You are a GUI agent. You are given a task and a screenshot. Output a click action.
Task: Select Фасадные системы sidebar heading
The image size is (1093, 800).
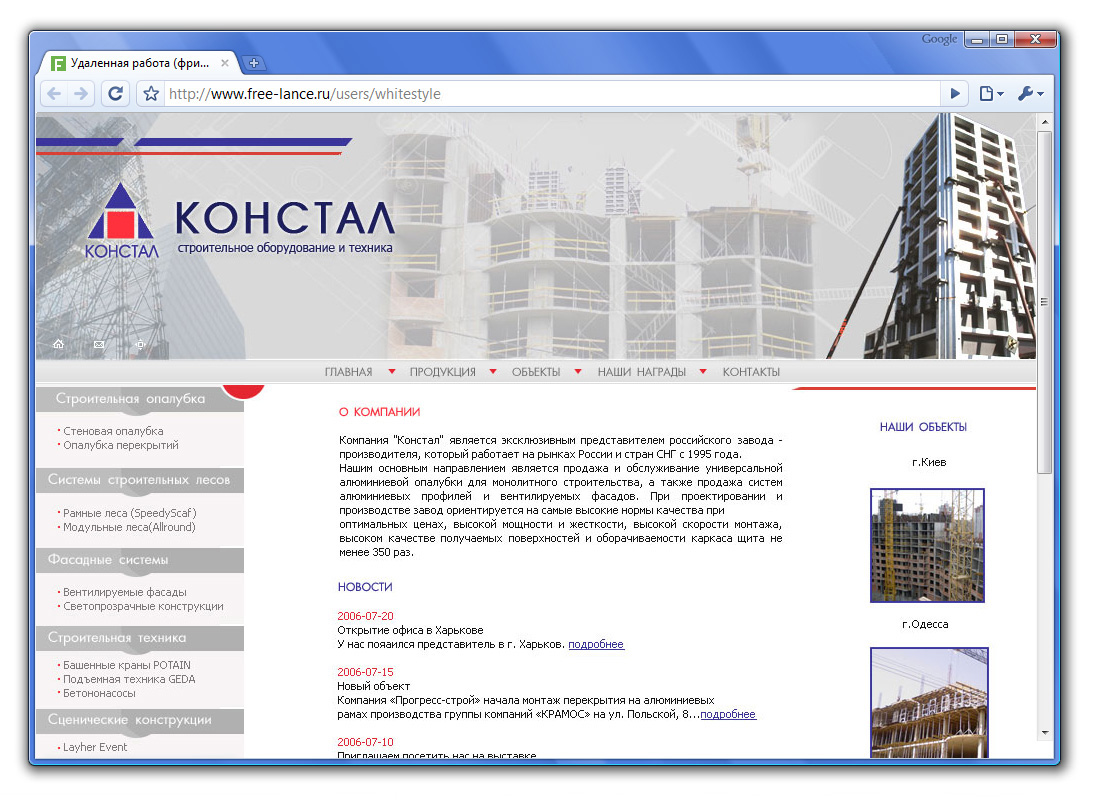tap(108, 560)
